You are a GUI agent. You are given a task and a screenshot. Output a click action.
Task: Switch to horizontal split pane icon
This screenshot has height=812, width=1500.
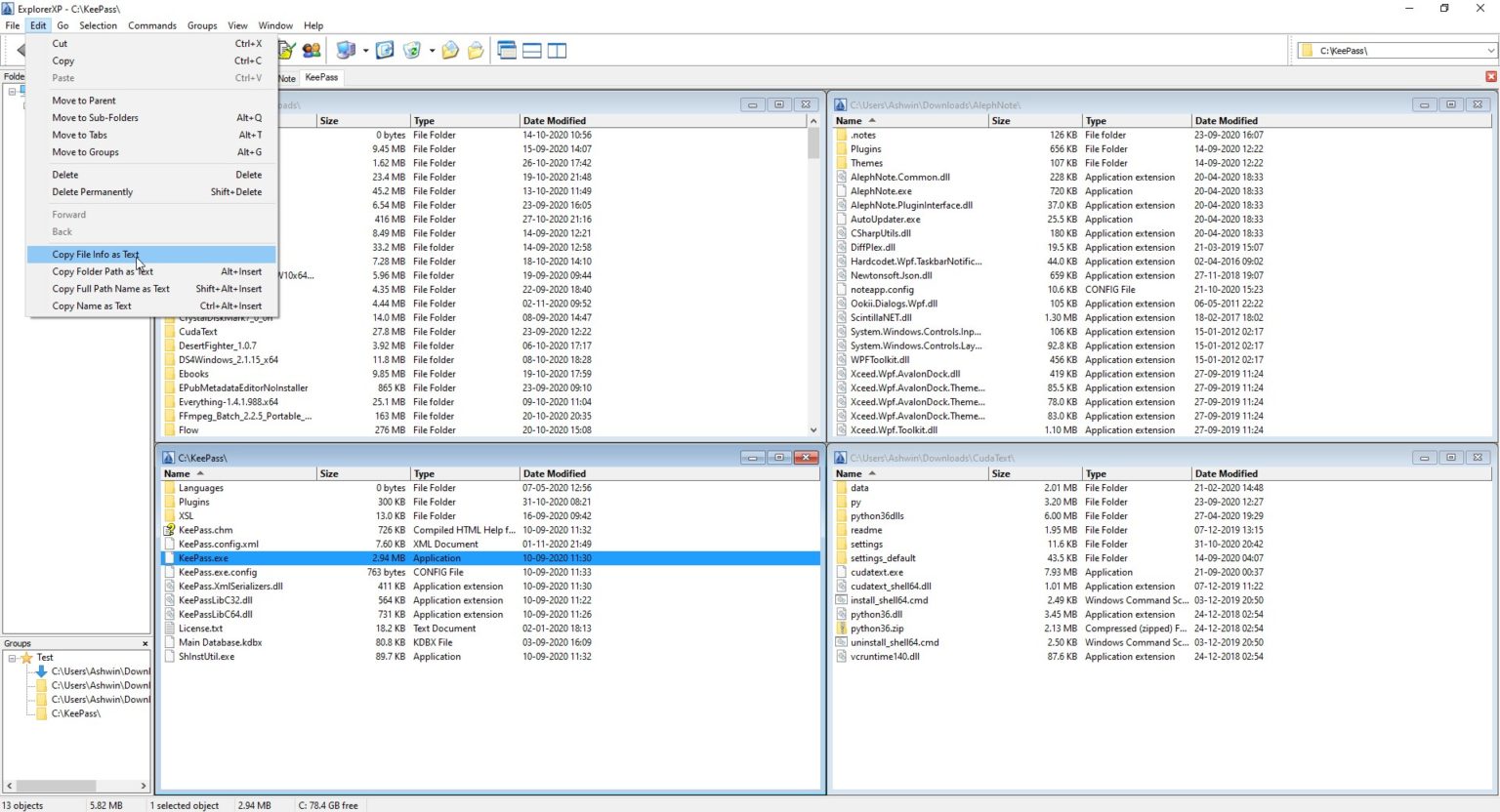pos(531,50)
